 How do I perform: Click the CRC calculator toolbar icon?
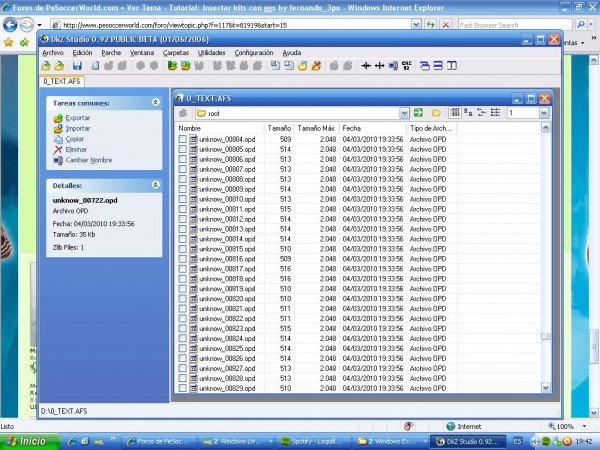pyautogui.click(x=407, y=66)
